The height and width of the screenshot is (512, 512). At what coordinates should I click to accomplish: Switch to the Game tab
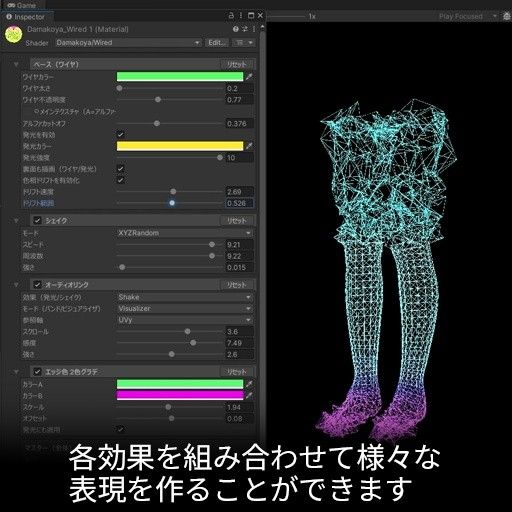22,5
